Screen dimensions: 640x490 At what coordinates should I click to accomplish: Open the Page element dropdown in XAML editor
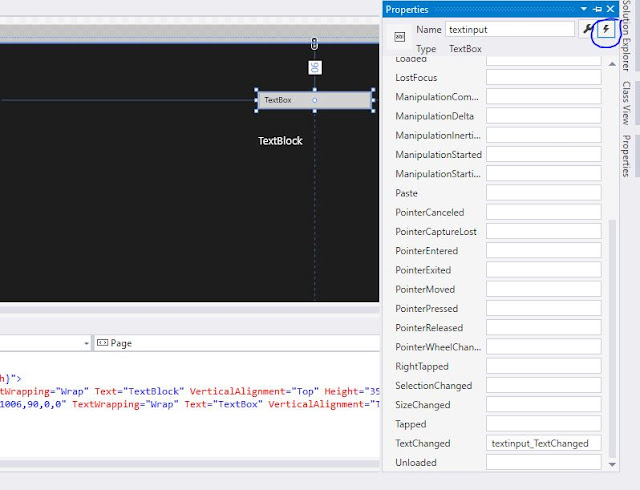237,343
